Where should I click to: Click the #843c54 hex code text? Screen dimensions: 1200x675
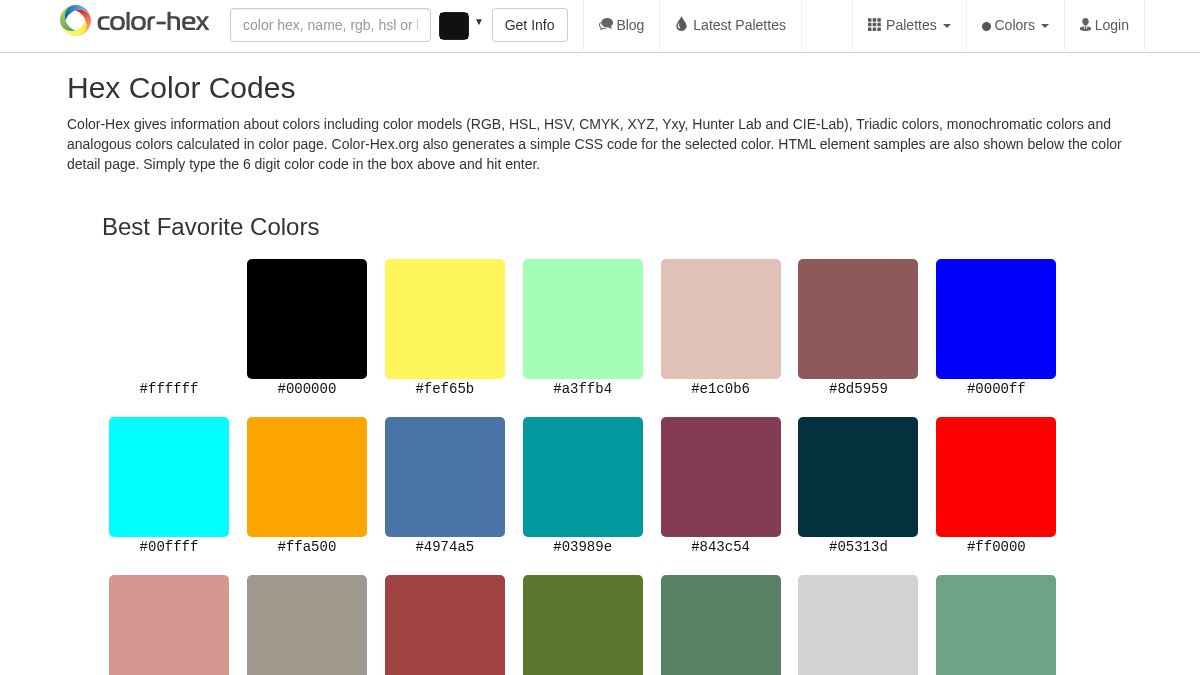pos(721,547)
